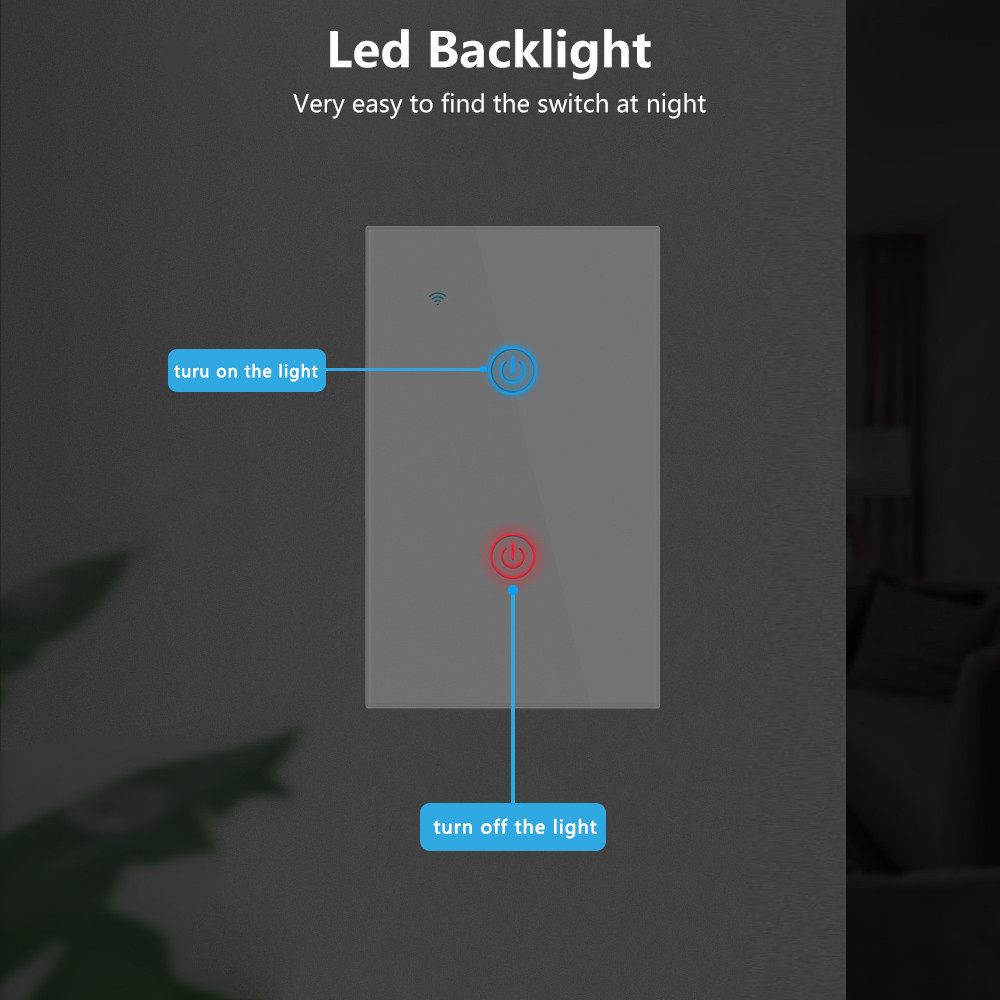This screenshot has width=1000, height=1000.
Task: Click the 'Very easy to find the switch' subtitle
Action: (x=499, y=104)
